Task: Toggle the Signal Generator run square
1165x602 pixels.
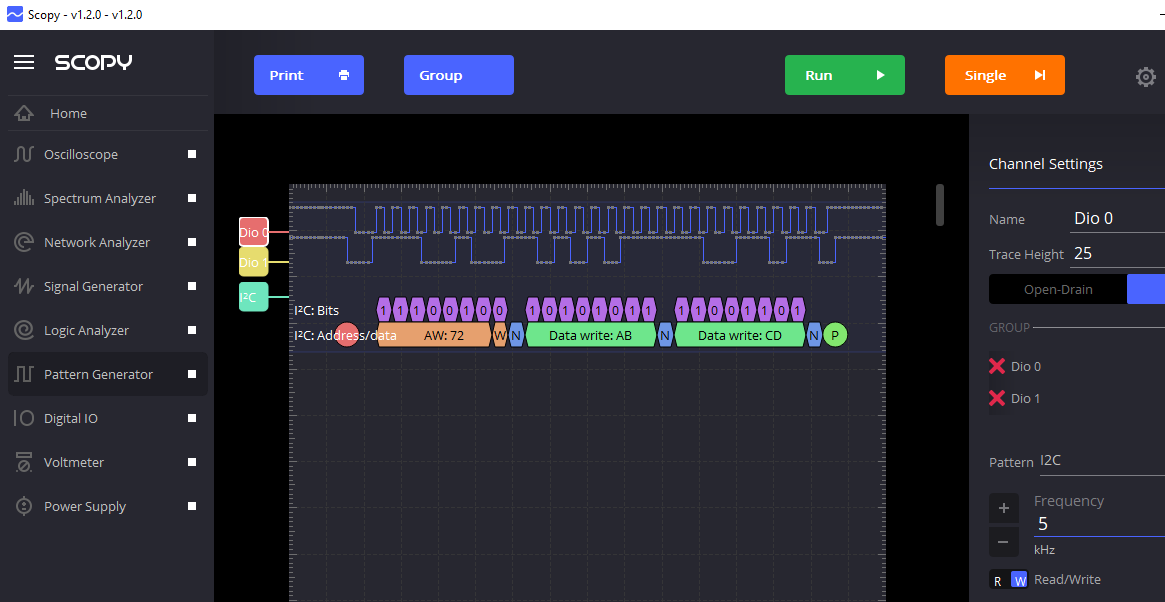Action: [192, 286]
